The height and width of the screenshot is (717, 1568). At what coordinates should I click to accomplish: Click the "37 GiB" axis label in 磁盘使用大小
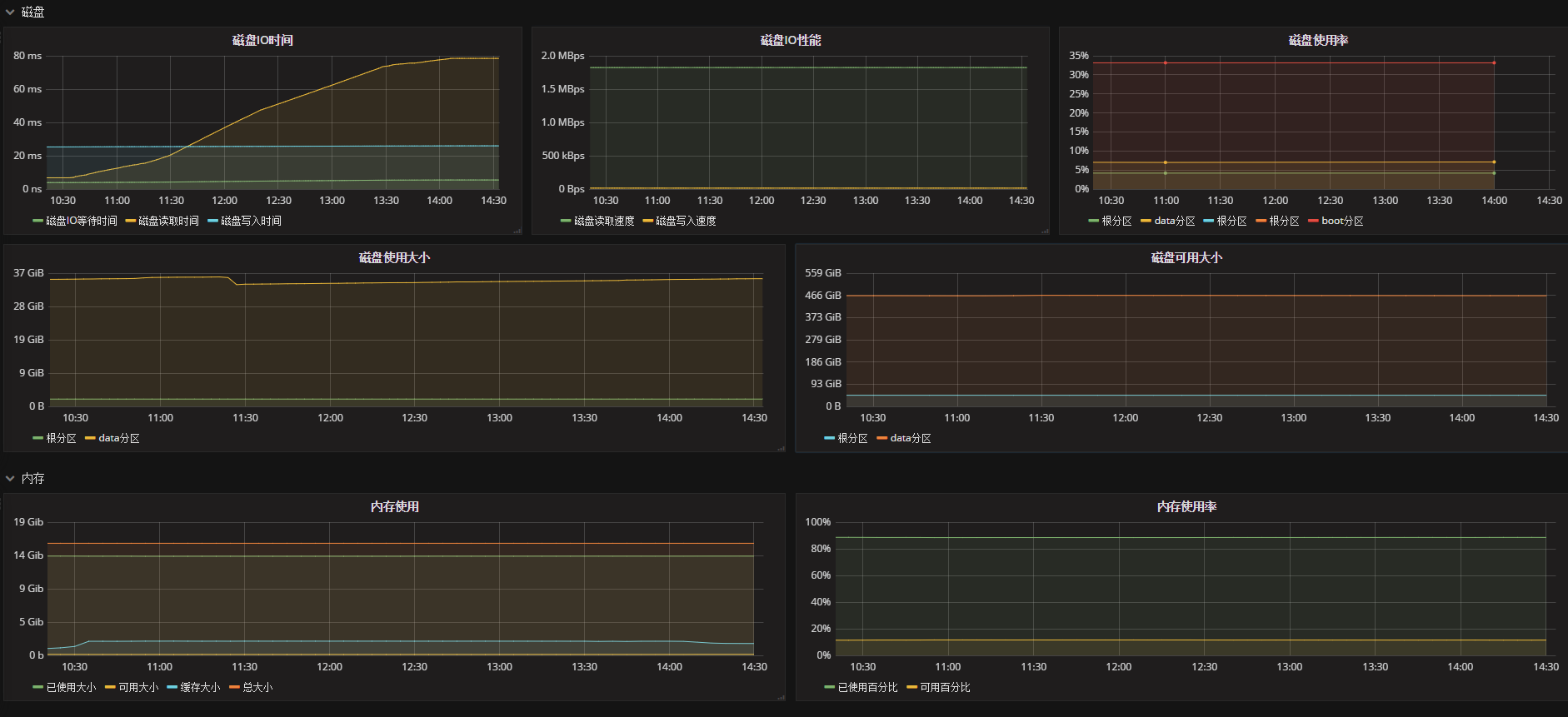tap(28, 273)
